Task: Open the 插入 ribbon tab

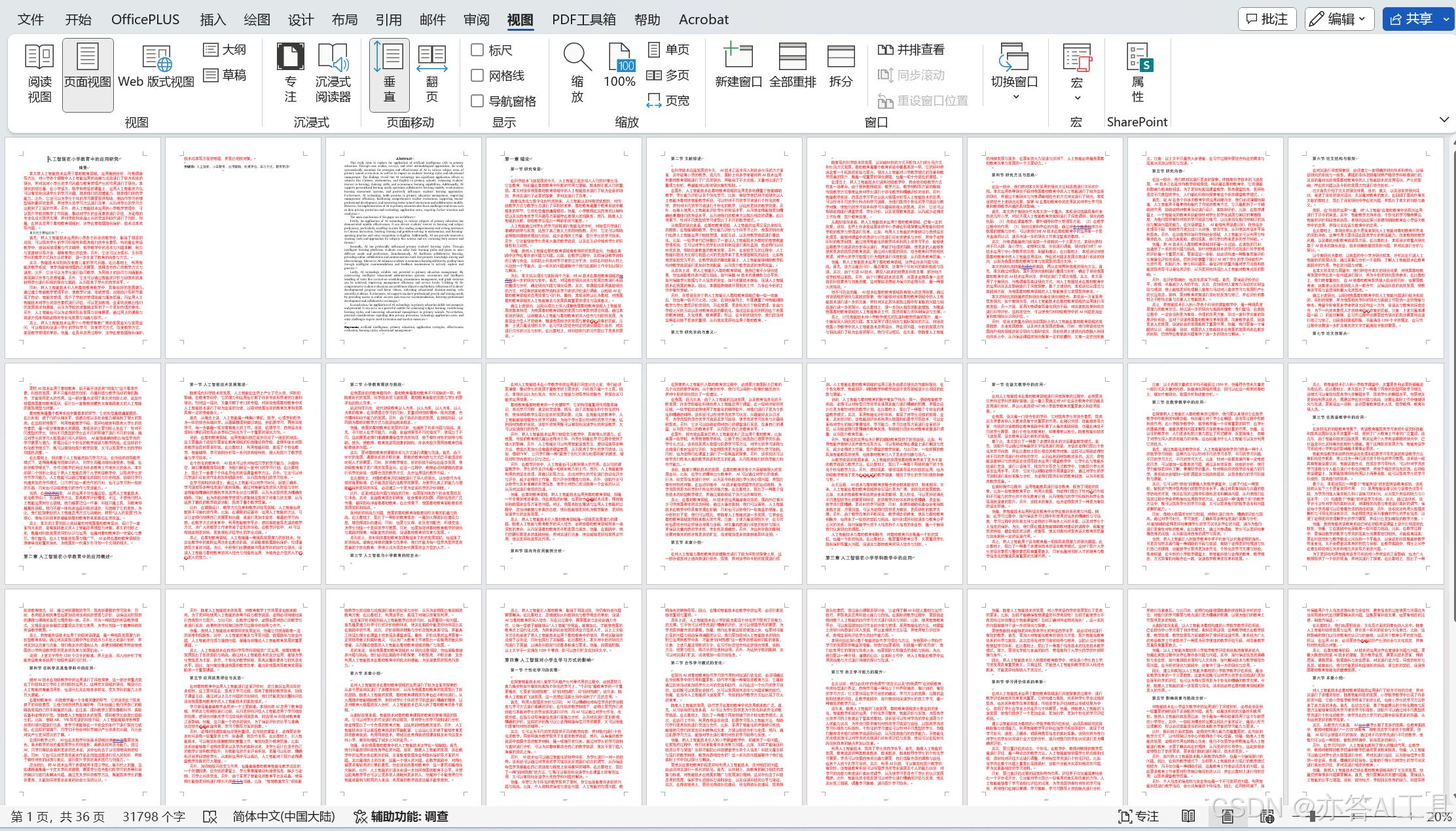Action: [x=212, y=20]
